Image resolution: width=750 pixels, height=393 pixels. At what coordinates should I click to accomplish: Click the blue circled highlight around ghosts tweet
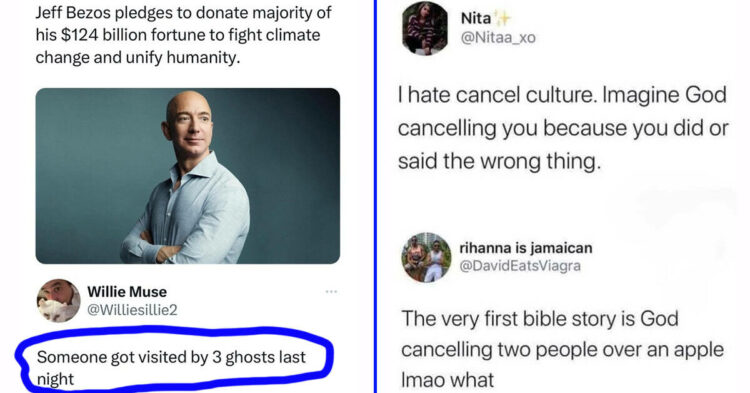[175, 360]
